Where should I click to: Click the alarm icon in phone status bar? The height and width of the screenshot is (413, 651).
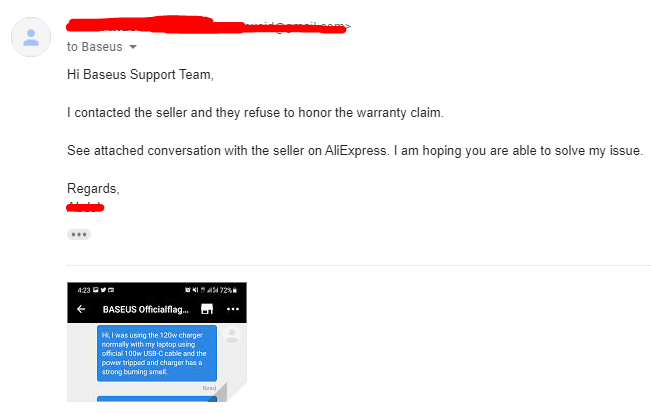tap(188, 290)
